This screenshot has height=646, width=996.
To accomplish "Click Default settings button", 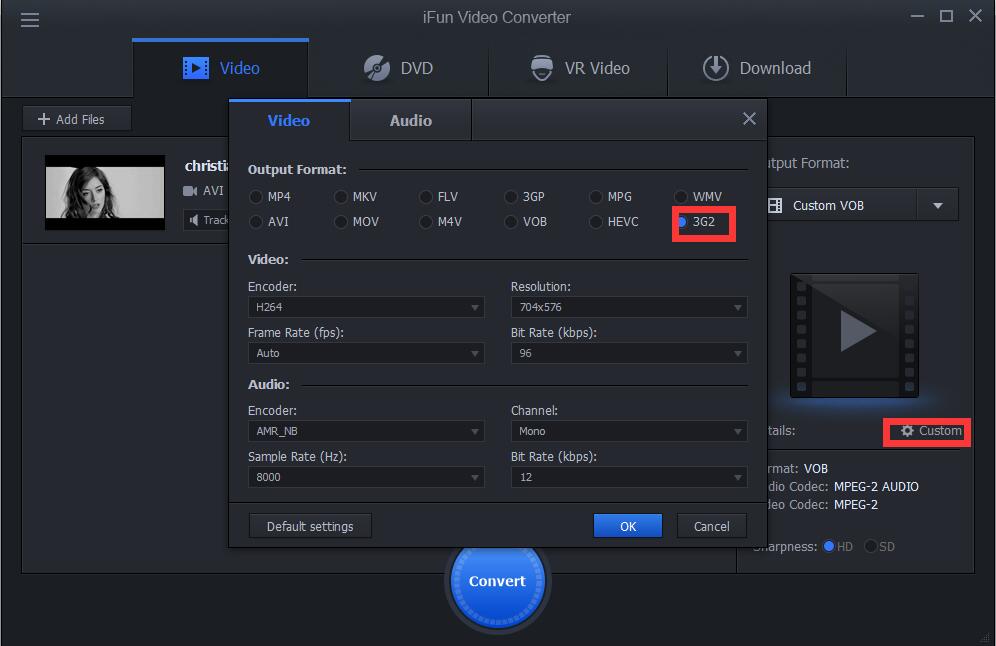I will click(x=310, y=526).
